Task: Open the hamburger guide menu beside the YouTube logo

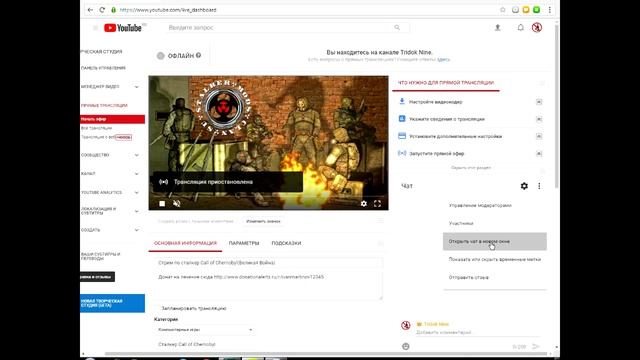Action: [x=95, y=28]
